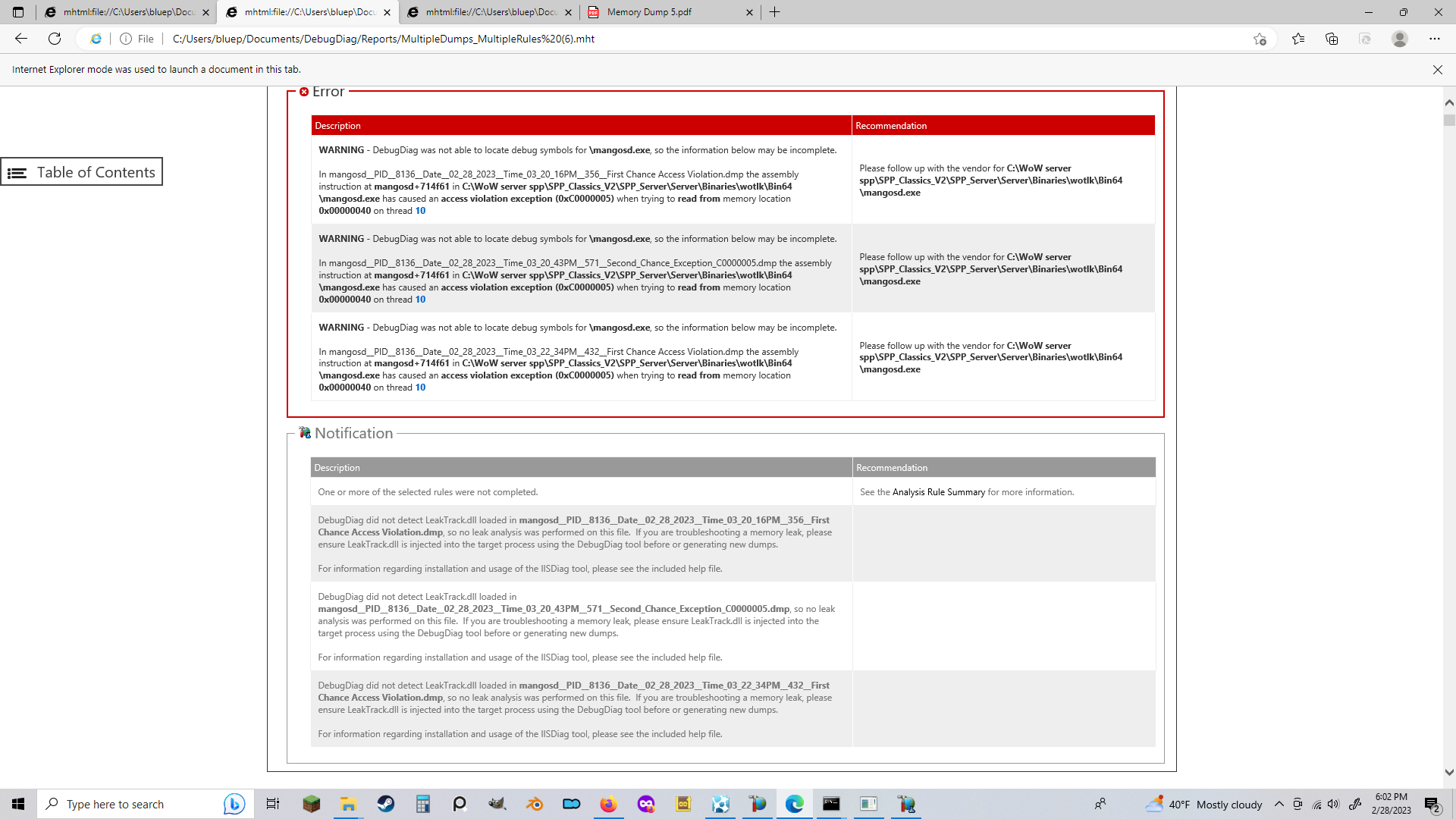Image resolution: width=1456 pixels, height=819 pixels.
Task: Open Blender from the taskbar
Action: (x=535, y=804)
